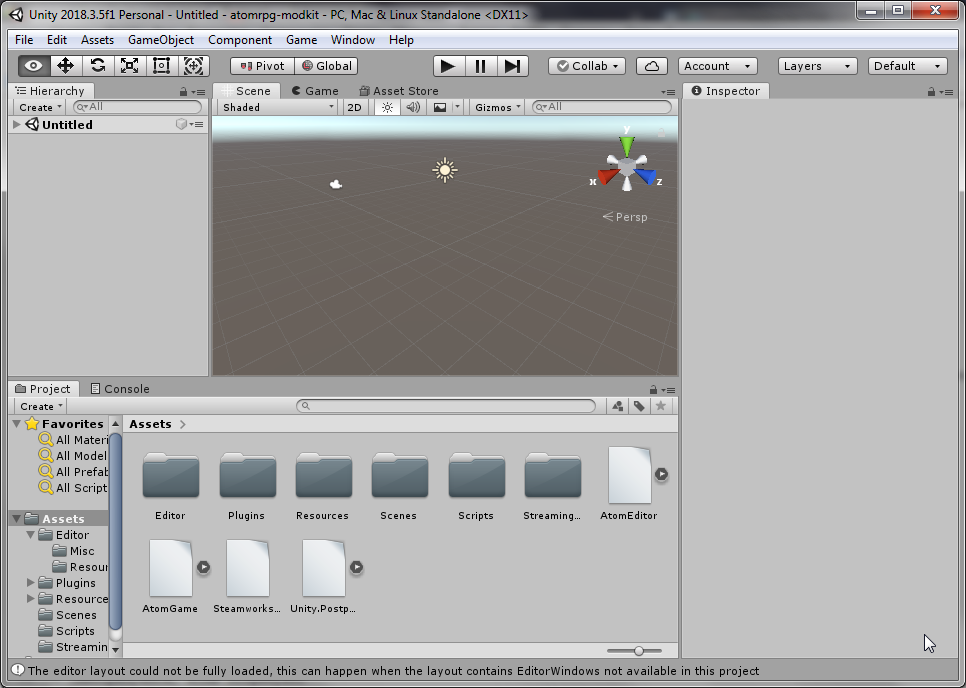This screenshot has width=966, height=688.
Task: Open the Layers dropdown
Action: pyautogui.click(x=817, y=66)
